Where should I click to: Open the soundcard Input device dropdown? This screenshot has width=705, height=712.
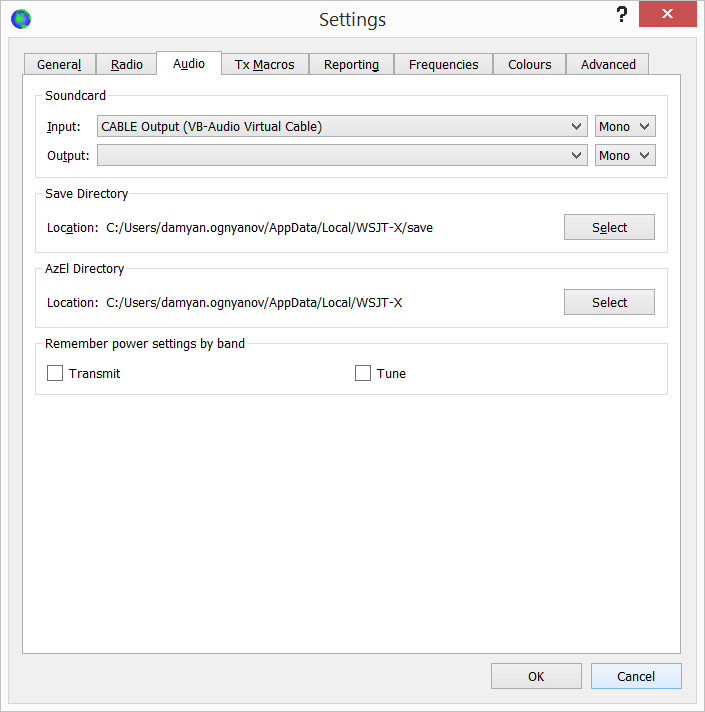point(342,126)
